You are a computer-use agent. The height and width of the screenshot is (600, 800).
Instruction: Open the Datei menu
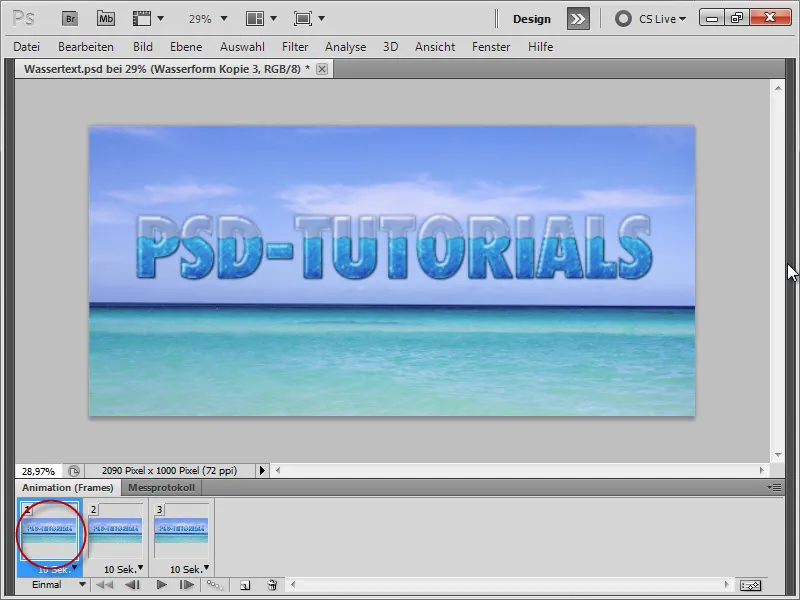[x=27, y=47]
